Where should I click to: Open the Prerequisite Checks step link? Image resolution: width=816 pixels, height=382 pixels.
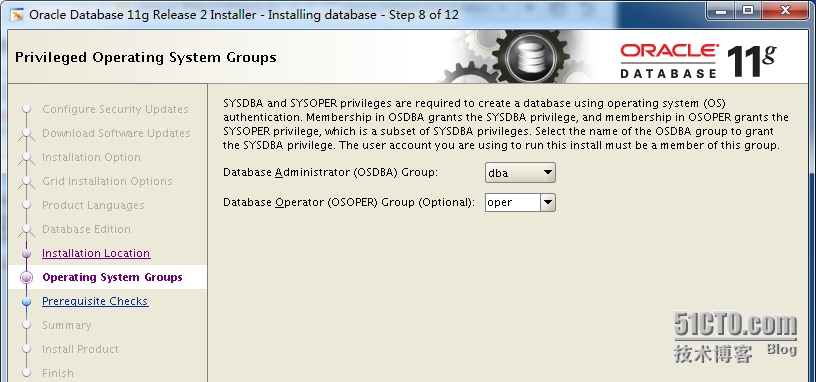pos(95,301)
